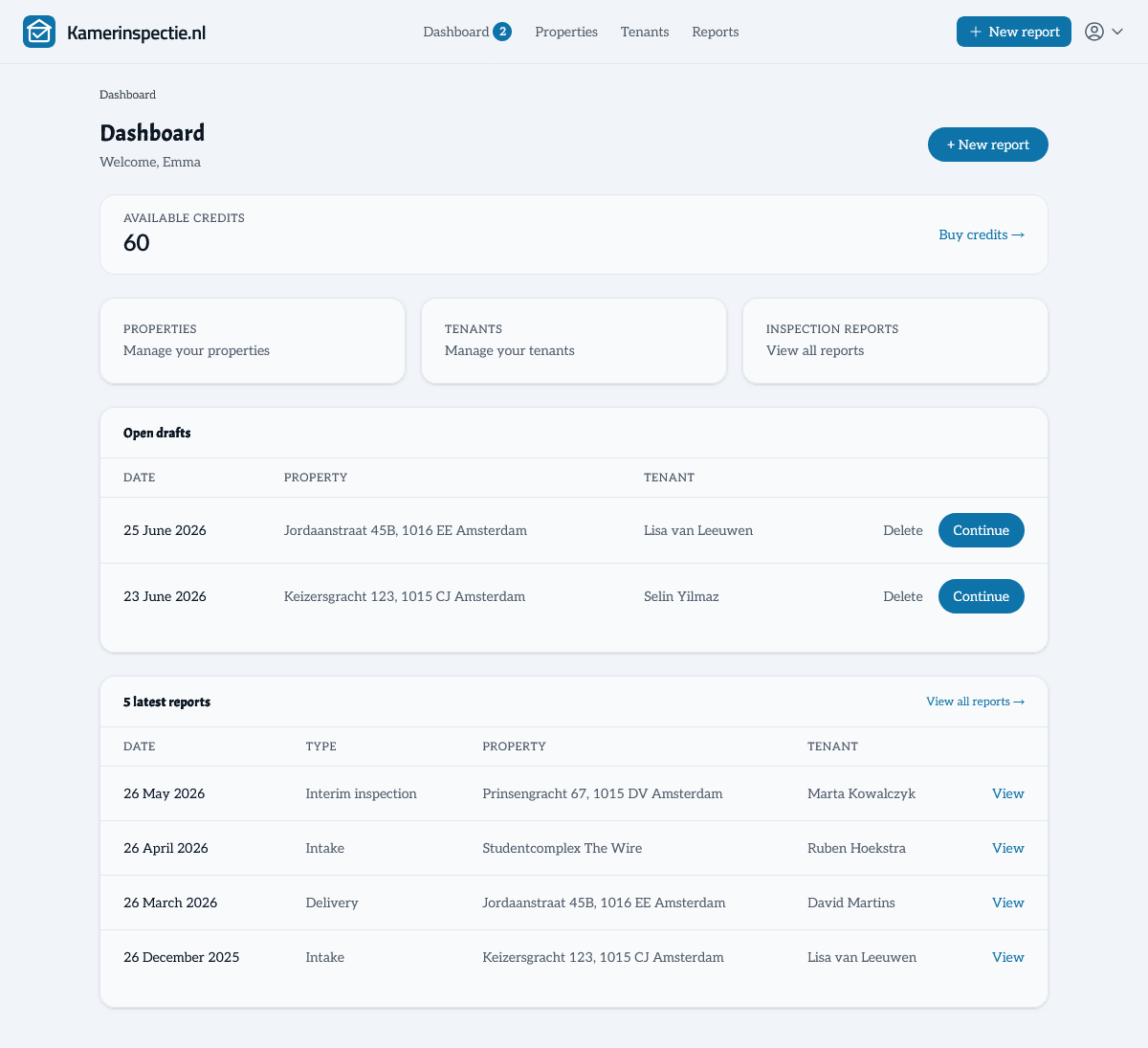View the David Martins delivery report
This screenshot has width=1148, height=1048.
(1008, 903)
